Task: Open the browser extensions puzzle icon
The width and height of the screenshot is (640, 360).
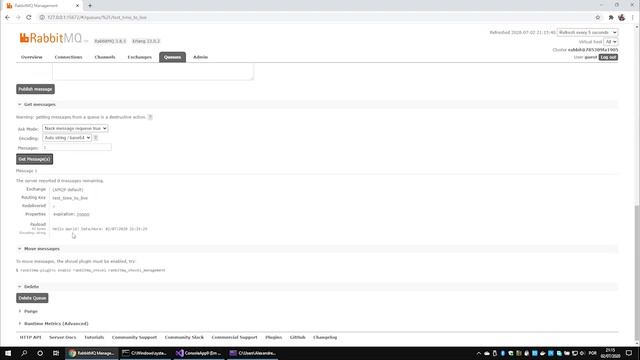Action: [611, 18]
